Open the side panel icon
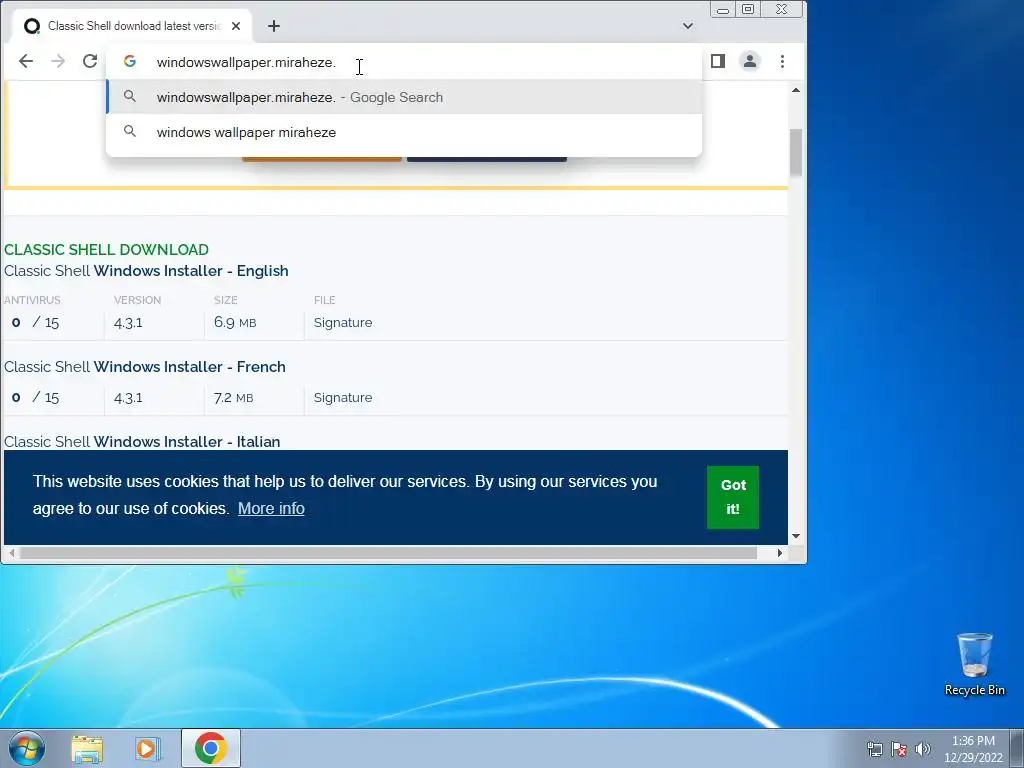The width and height of the screenshot is (1024, 768). pyautogui.click(x=718, y=61)
